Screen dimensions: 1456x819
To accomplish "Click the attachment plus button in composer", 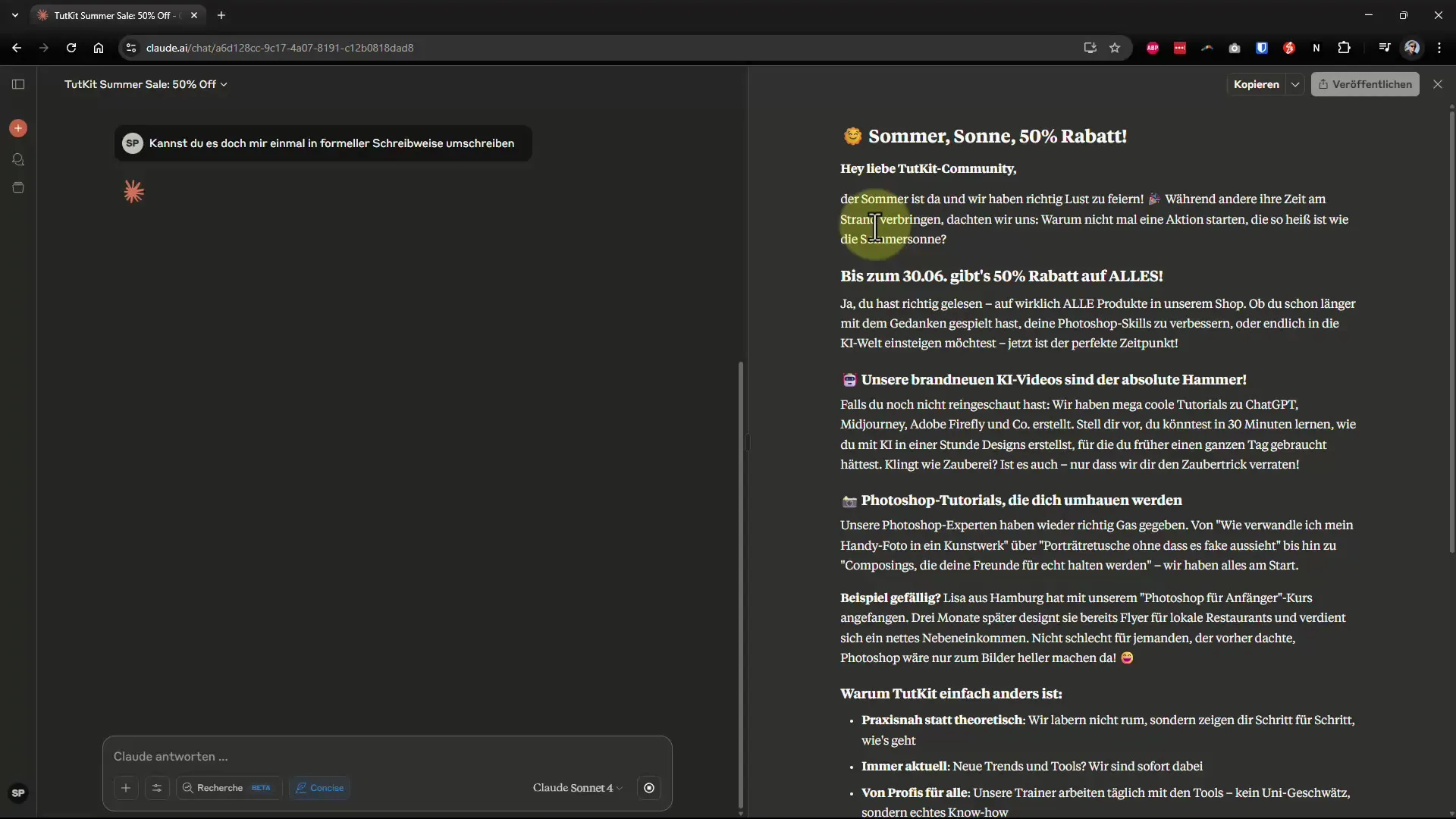I will click(x=126, y=788).
